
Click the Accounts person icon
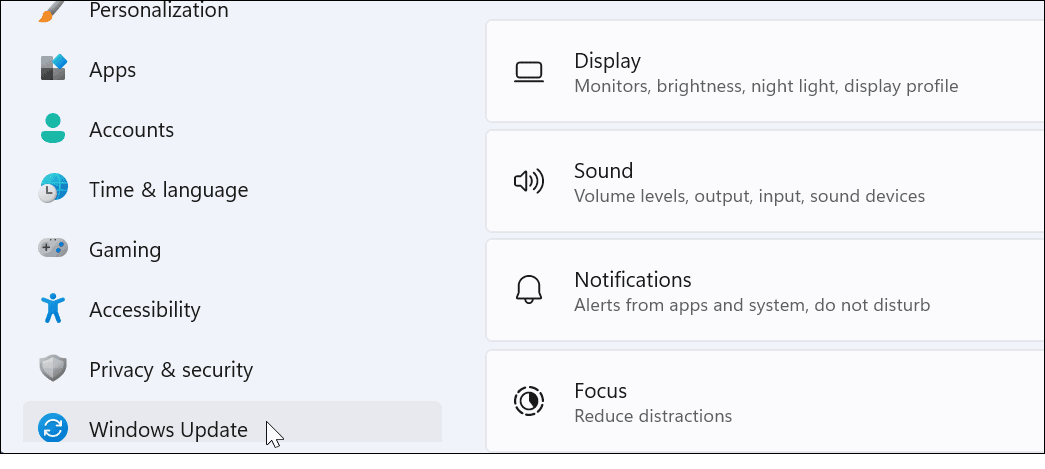point(53,129)
